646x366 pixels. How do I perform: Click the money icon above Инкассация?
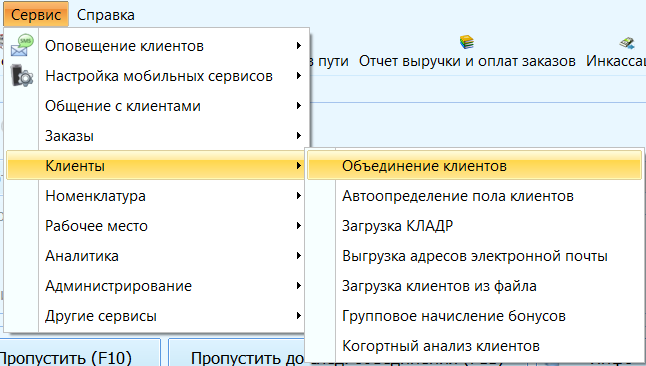[627, 42]
